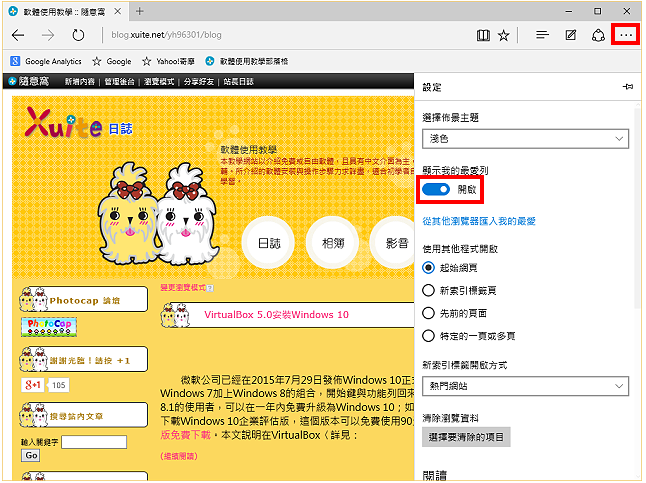Screen dimensions: 646x483
Task: Click the 隨意窩 toolbar logo
Action: tap(29, 81)
